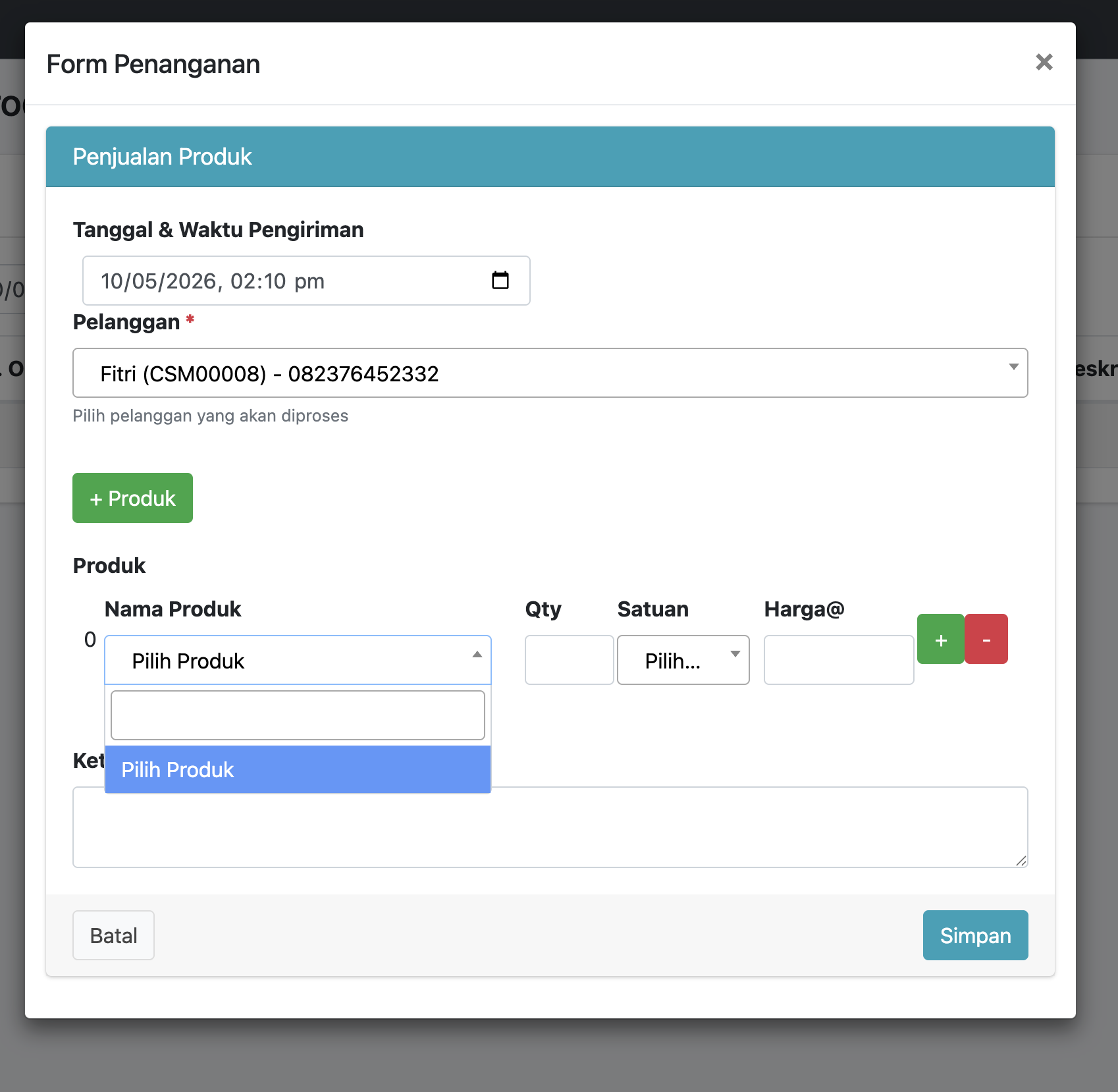Add a row with green plus button
Screen dimensions: 1118x1092
click(941, 639)
